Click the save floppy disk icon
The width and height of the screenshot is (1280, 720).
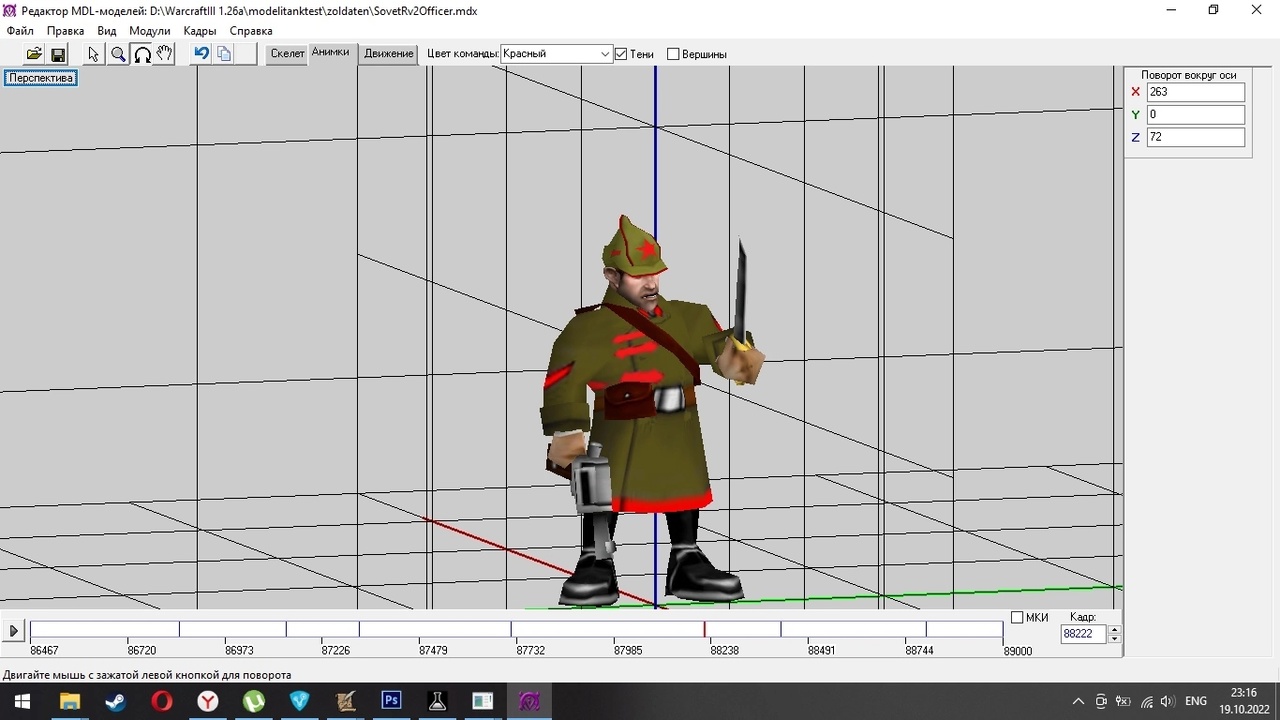58,54
